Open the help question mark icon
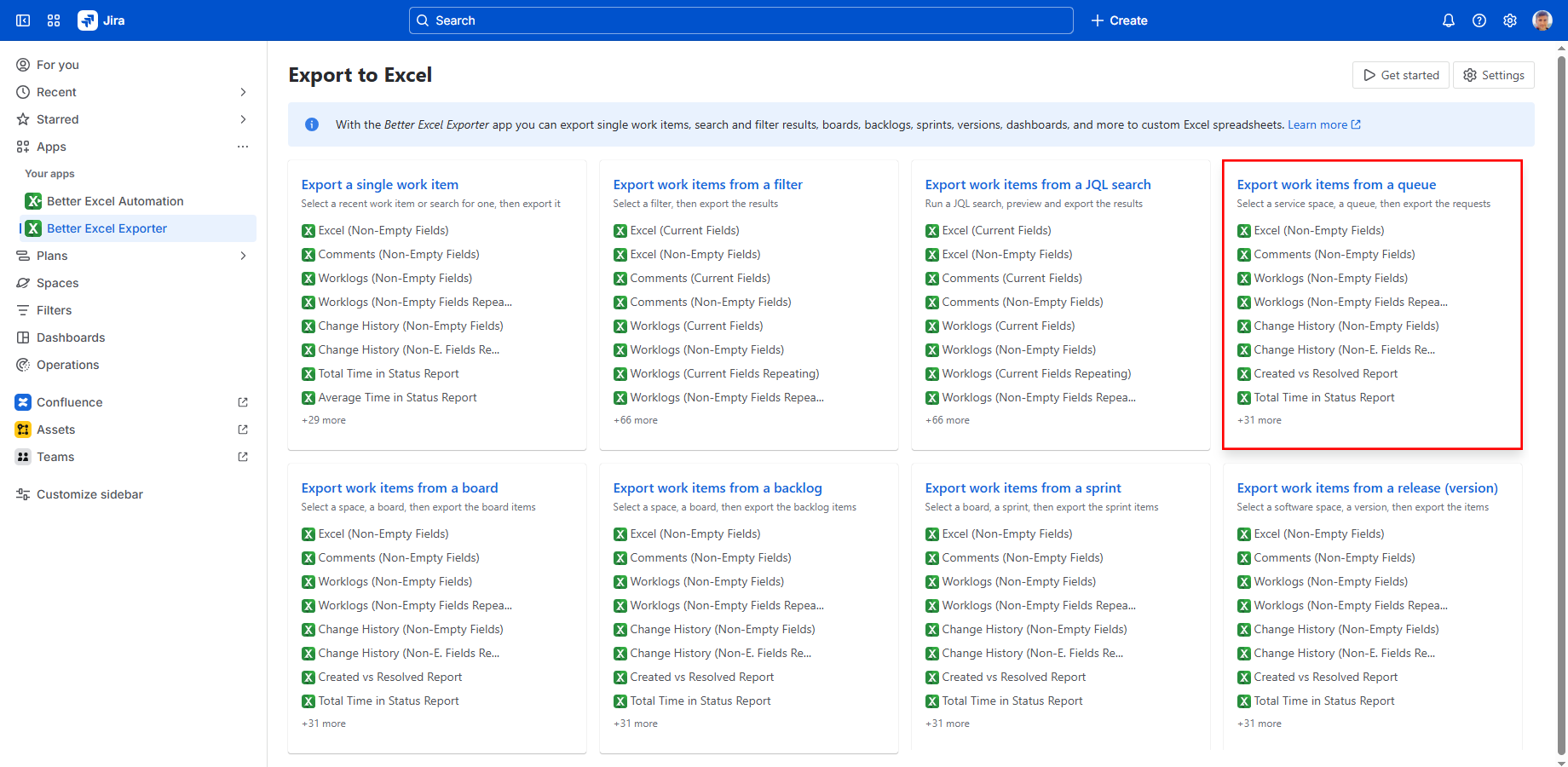This screenshot has height=767, width=1568. 1479,20
